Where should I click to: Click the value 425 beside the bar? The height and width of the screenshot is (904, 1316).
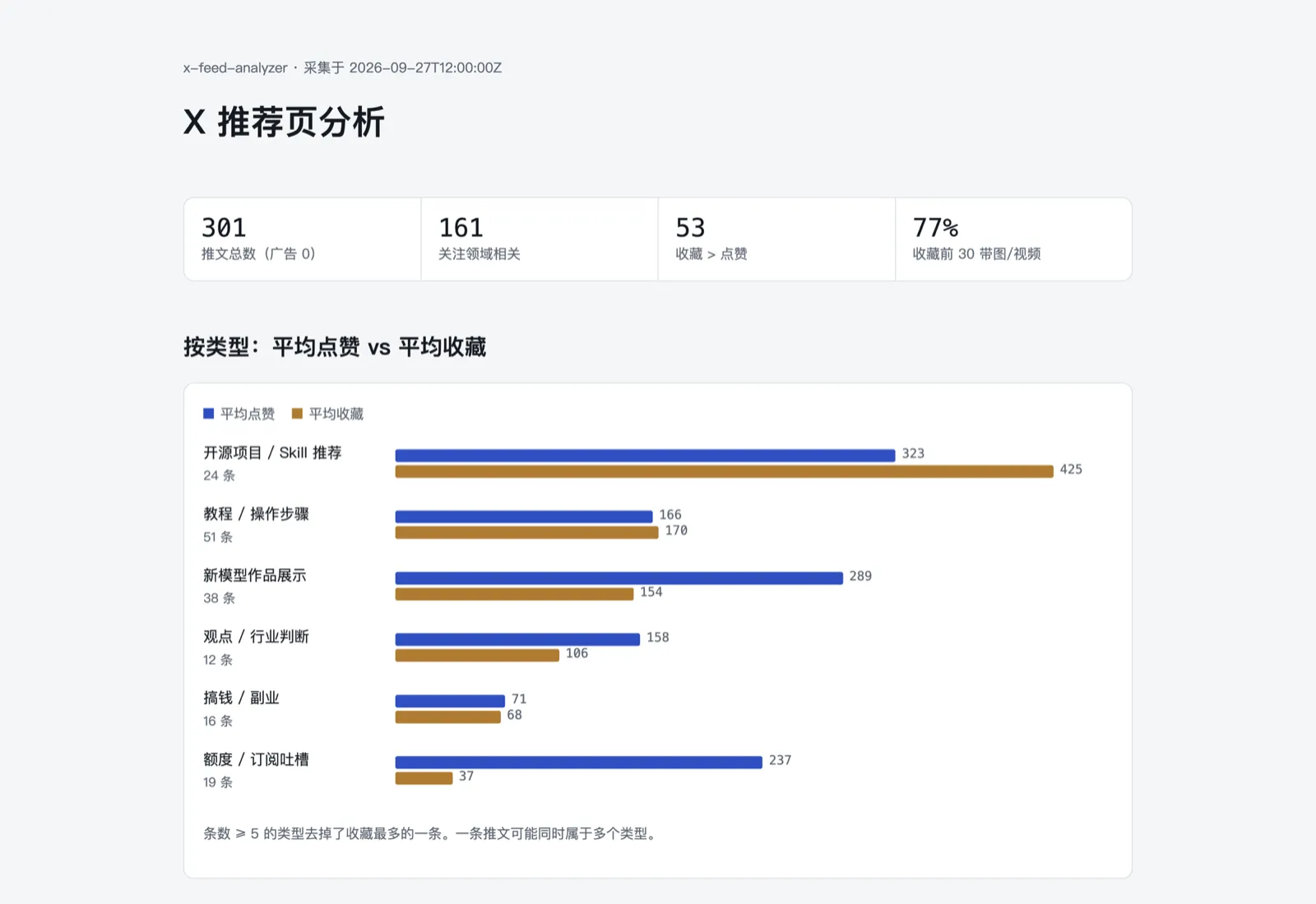[1071, 470]
